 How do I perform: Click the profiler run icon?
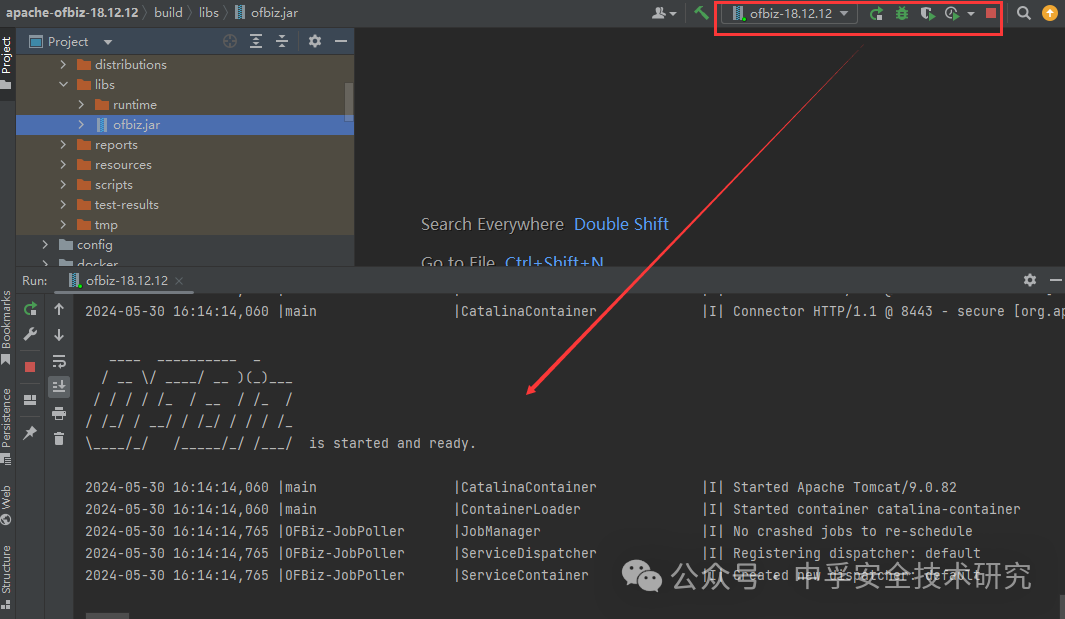point(952,14)
